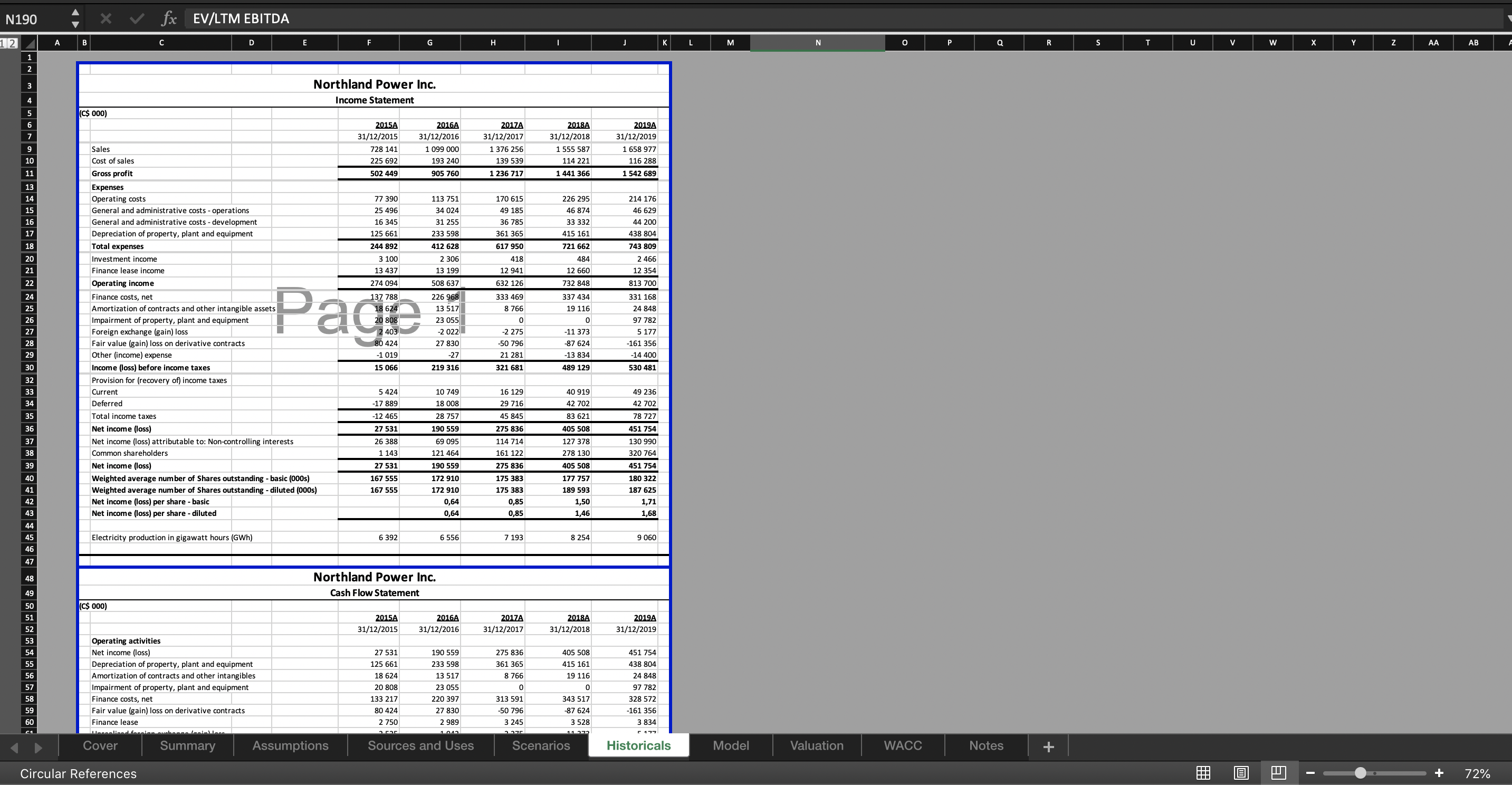This screenshot has height=785, width=1512.
Task: Click the Deferred taxes 2015A value -17 889
Action: point(385,404)
